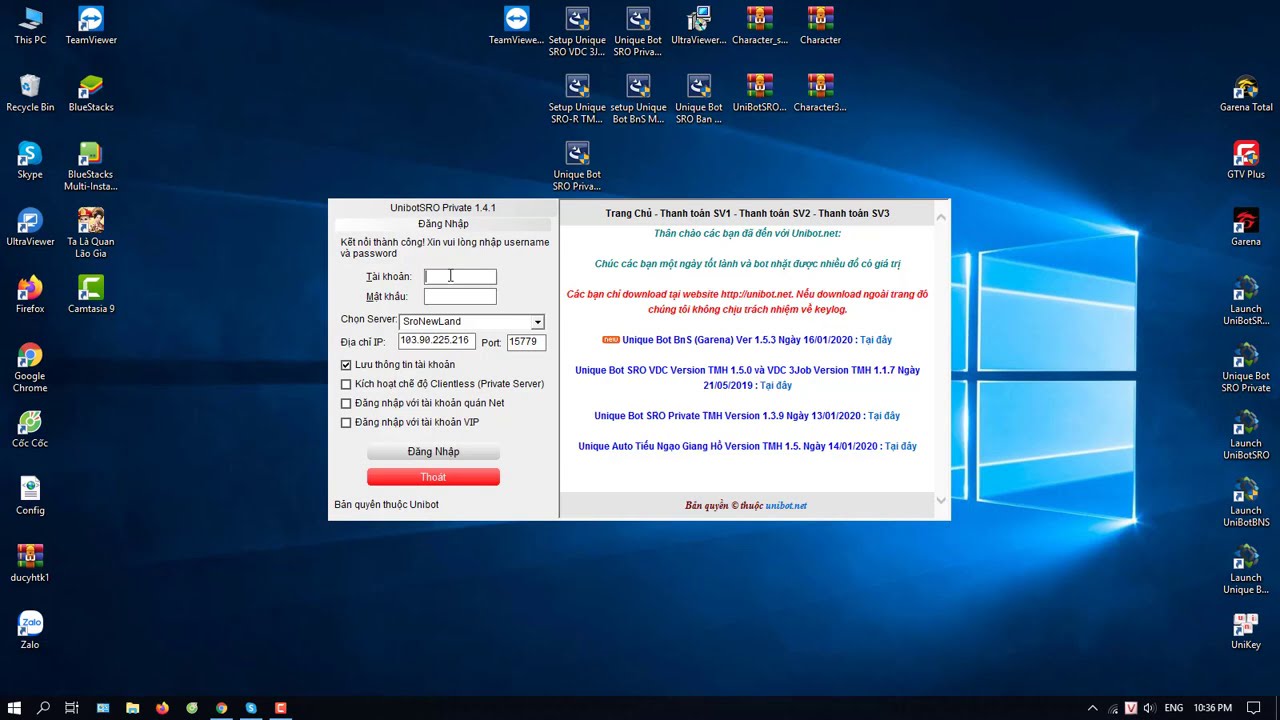Switch the ENG input language indicator
The width and height of the screenshot is (1280, 720).
[x=1174, y=708]
